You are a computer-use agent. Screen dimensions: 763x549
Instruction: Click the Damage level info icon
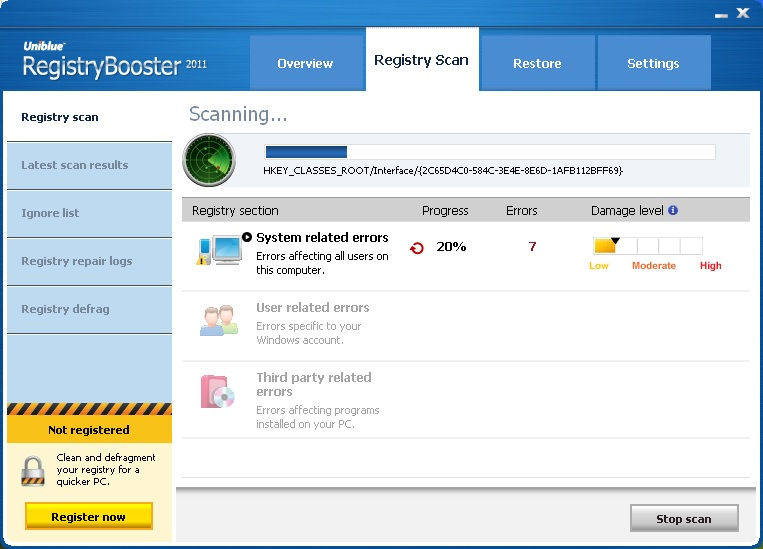click(673, 210)
